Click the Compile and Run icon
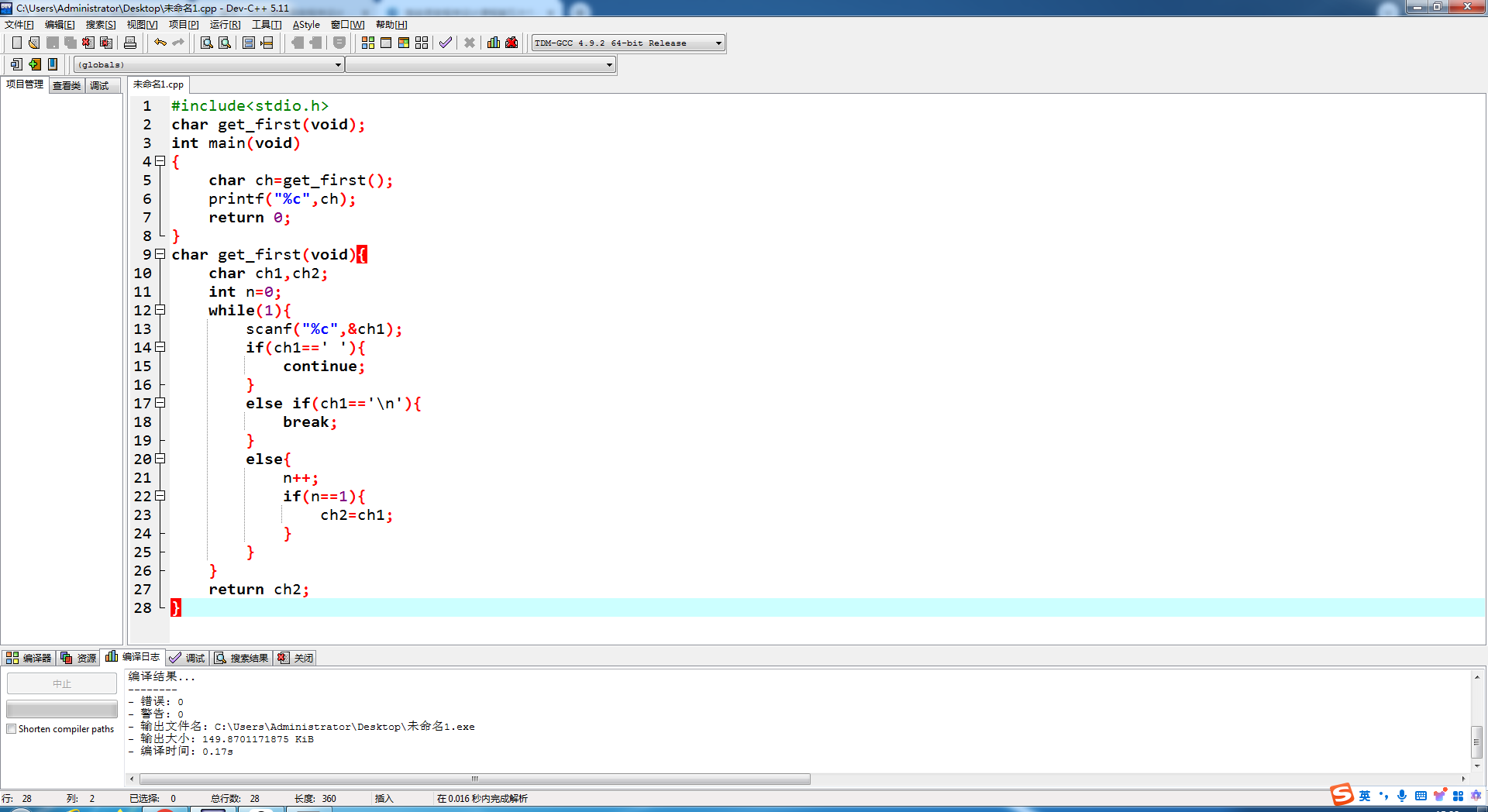This screenshot has width=1488, height=812. [404, 43]
